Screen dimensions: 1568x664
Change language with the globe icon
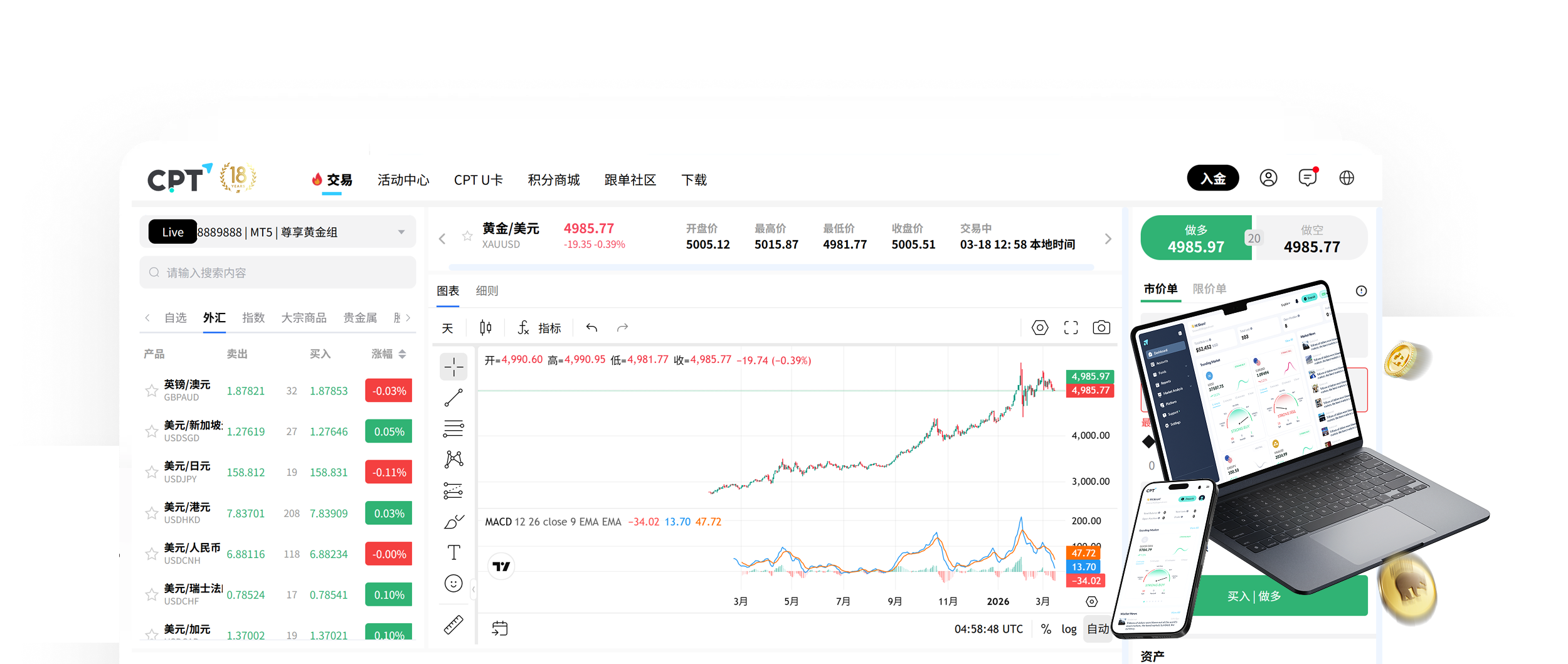1346,179
